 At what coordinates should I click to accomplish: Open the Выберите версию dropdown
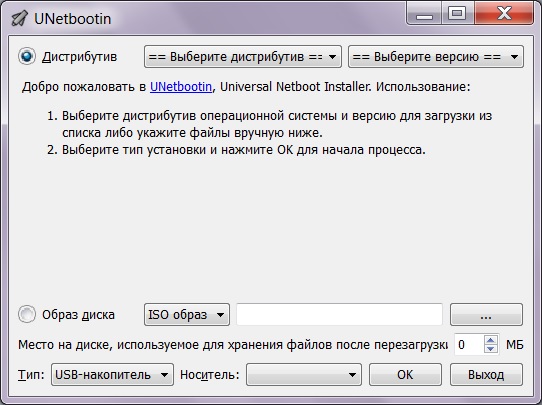[436, 57]
